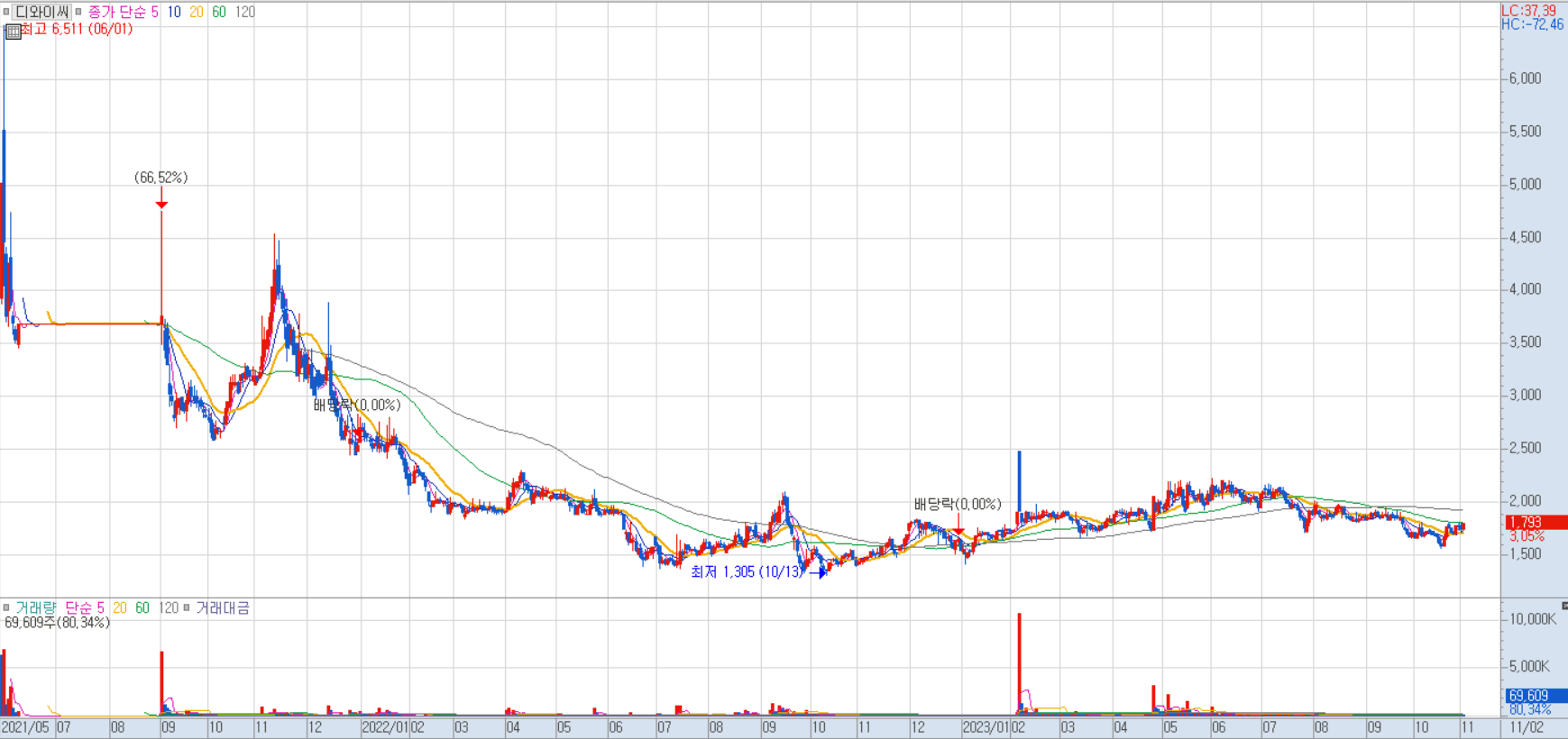Click the 5,000 price axis label
1568x739 pixels.
click(x=1525, y=185)
